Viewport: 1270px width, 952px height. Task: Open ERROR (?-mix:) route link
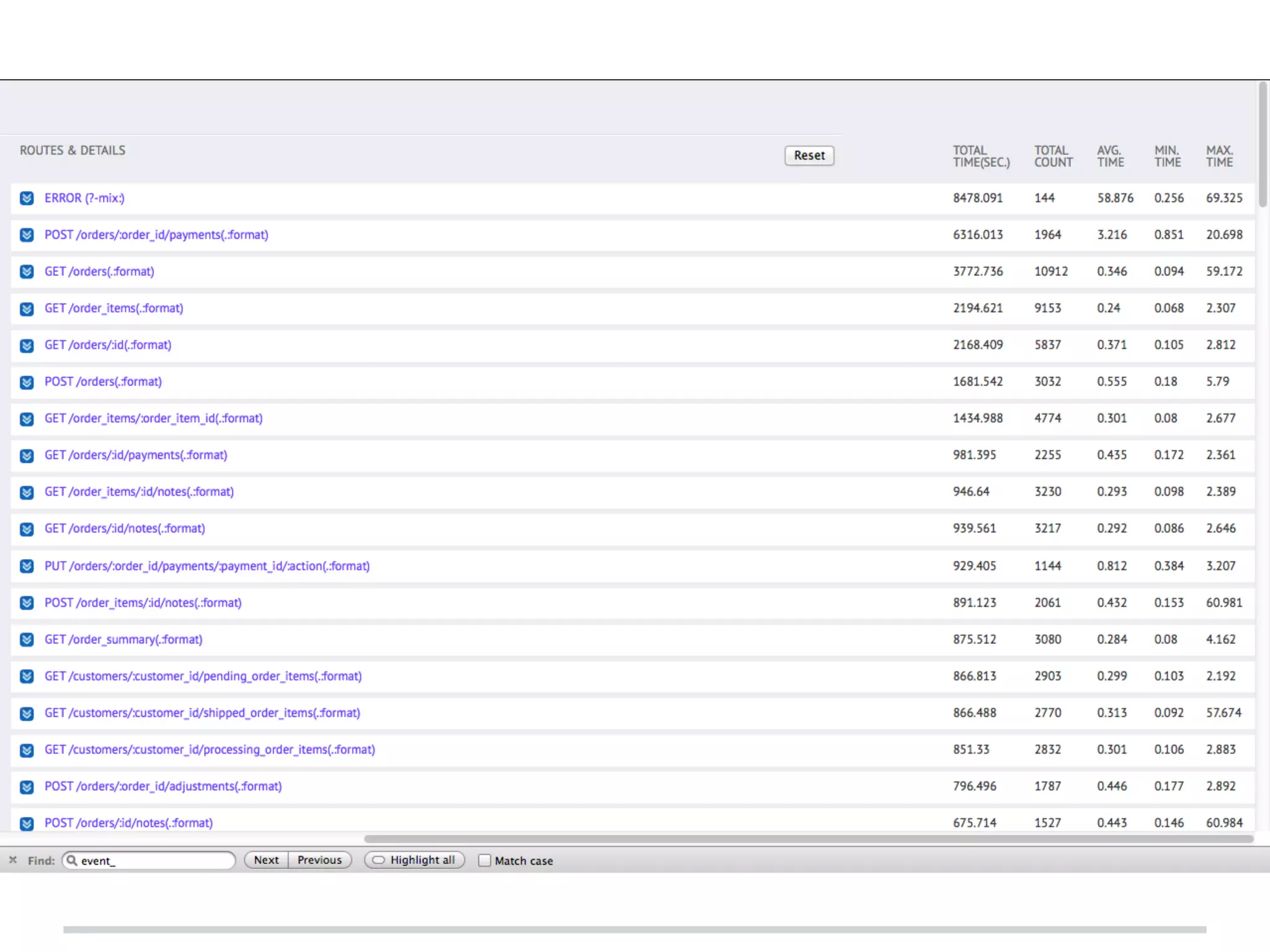pos(84,198)
